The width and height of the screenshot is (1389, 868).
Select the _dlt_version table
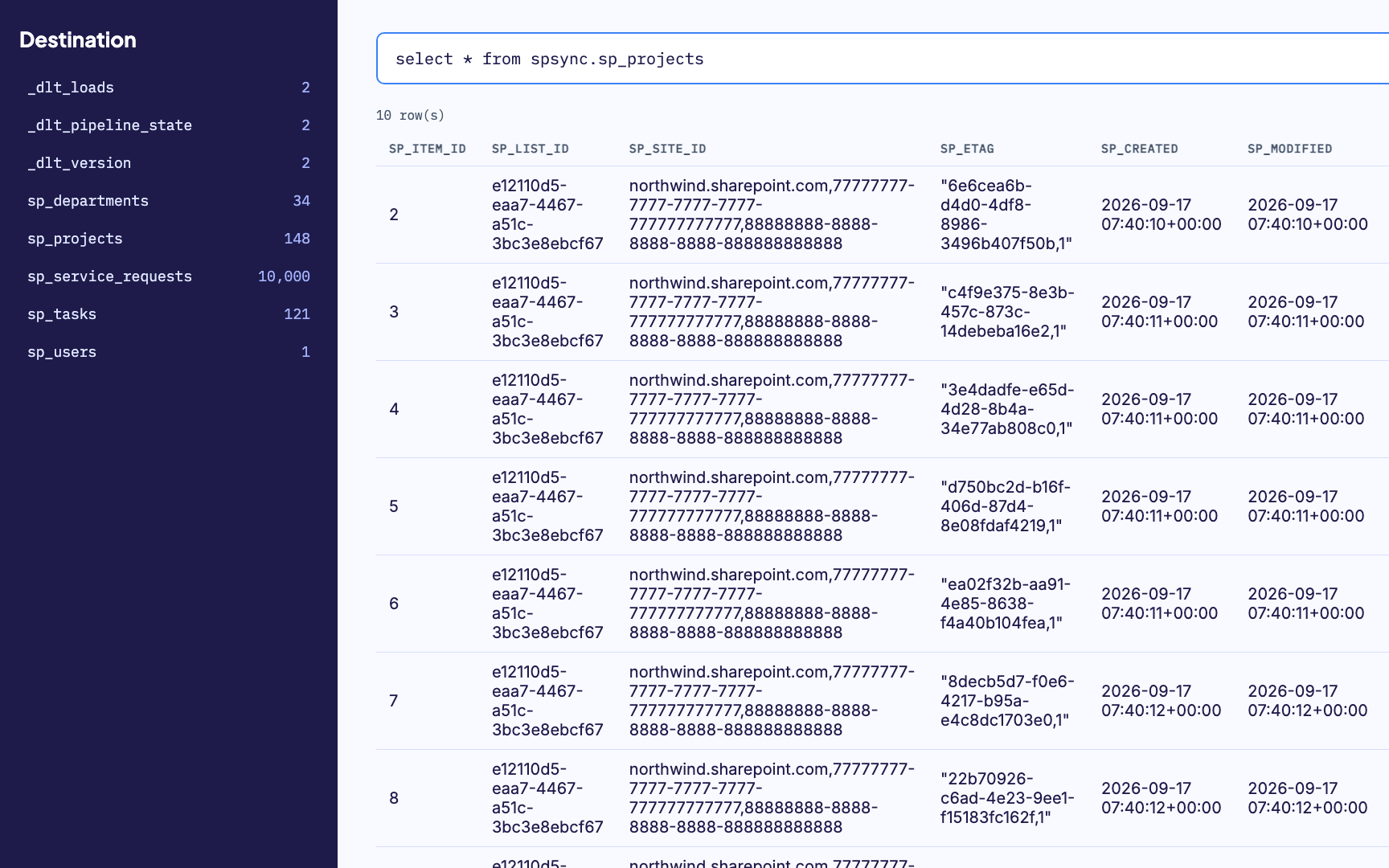pyautogui.click(x=169, y=163)
